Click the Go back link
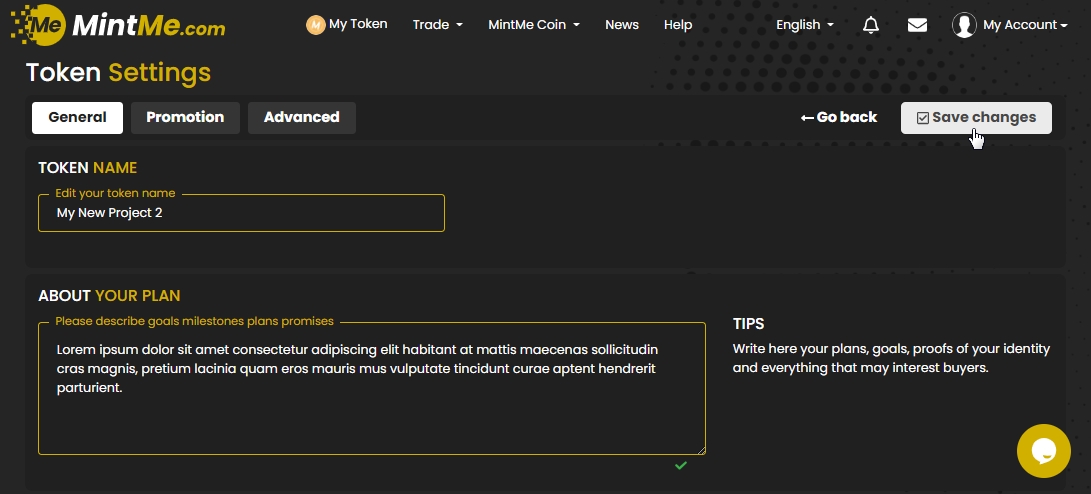 (x=839, y=117)
